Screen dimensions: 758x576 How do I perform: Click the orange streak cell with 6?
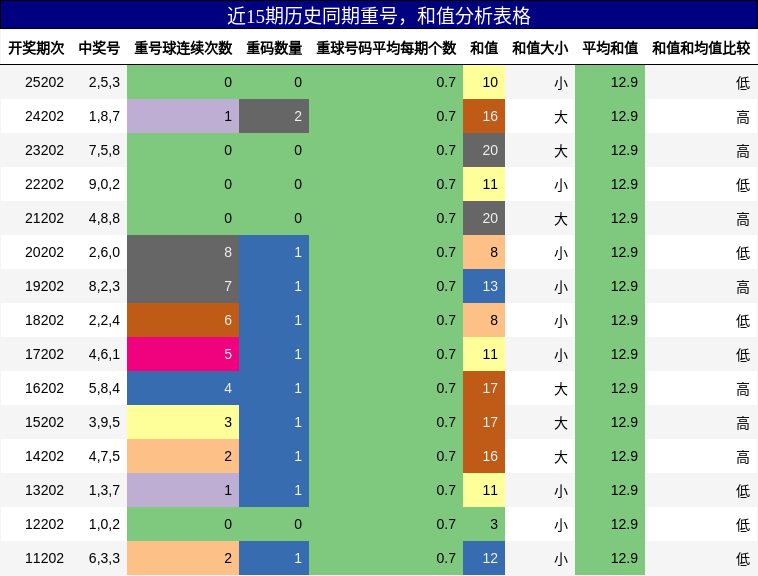(183, 320)
